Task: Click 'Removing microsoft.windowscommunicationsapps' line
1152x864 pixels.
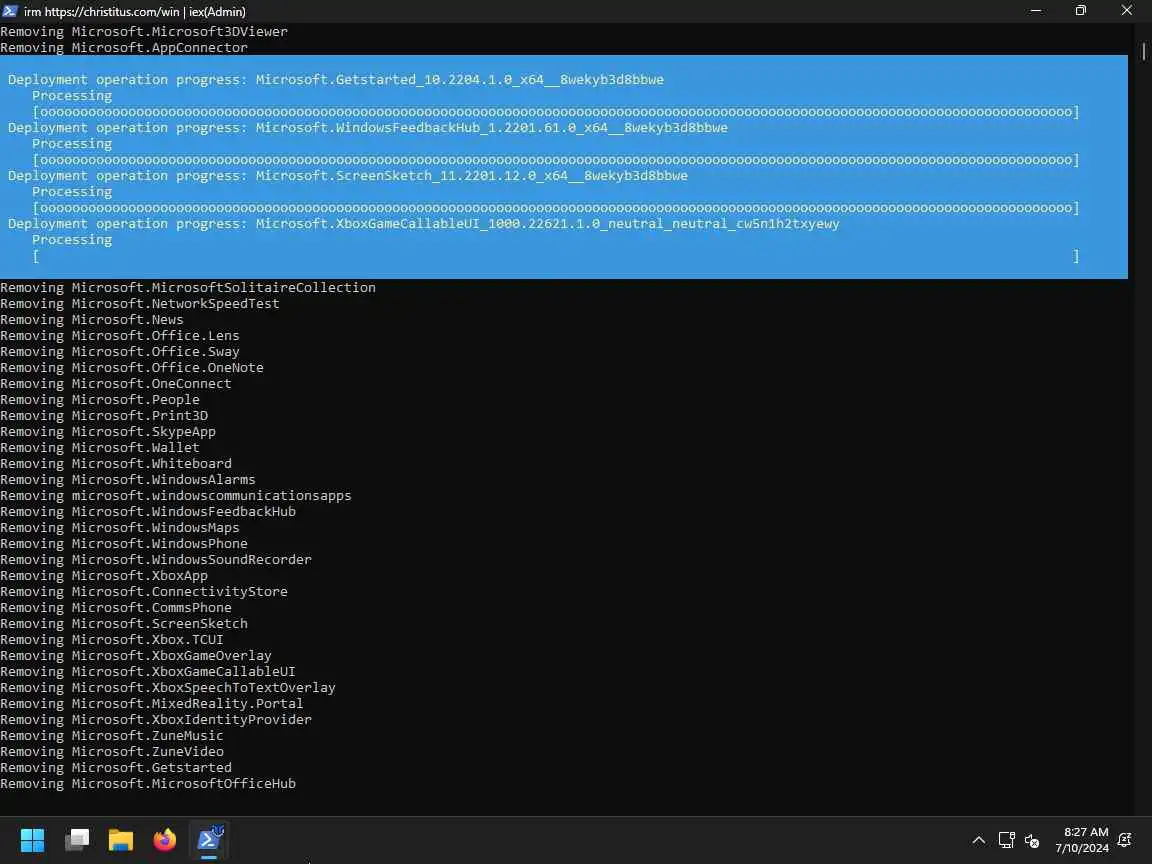Action: point(176,495)
